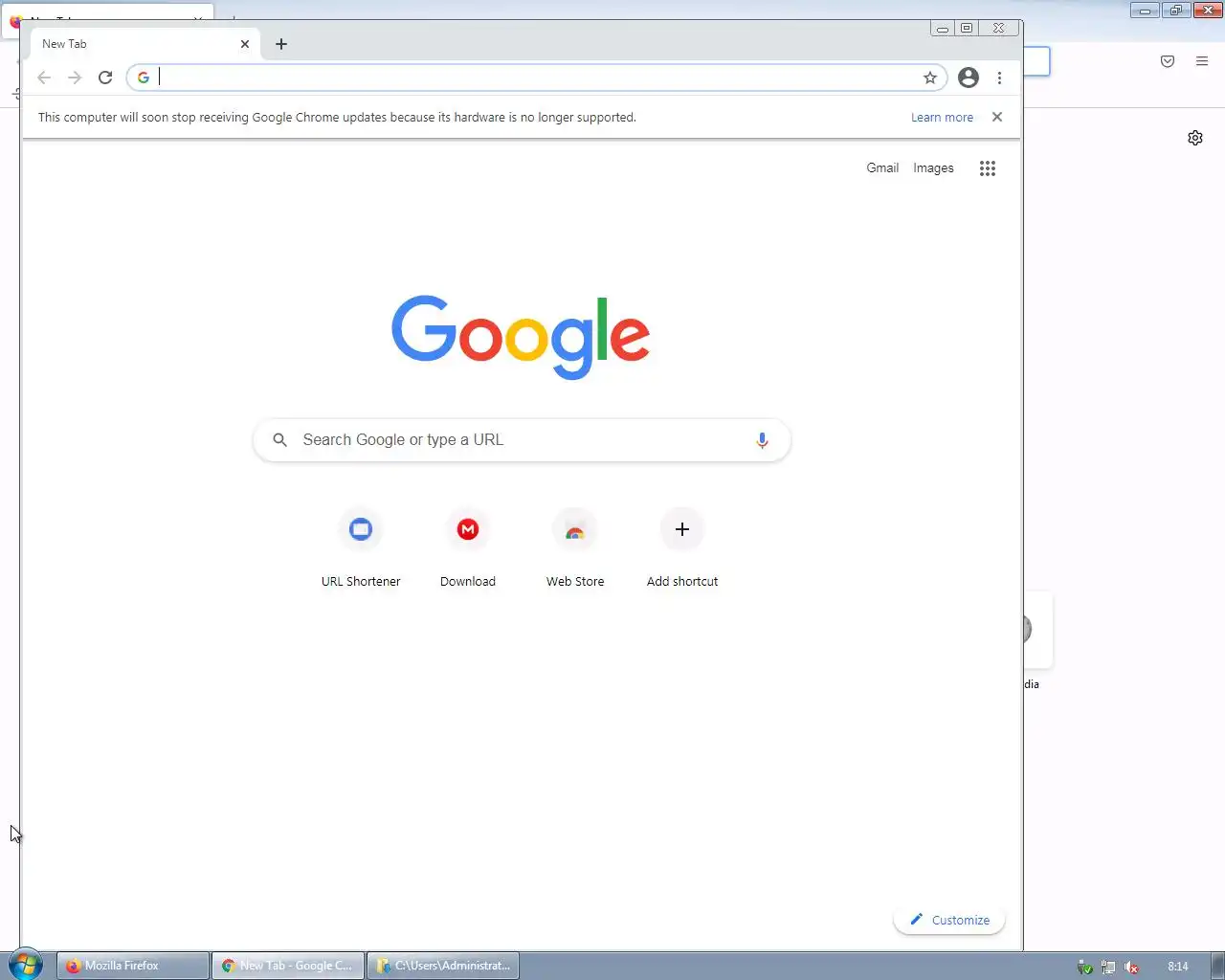Focus the Search Google or type a URL box
This screenshot has height=980, width=1225.
click(x=522, y=440)
